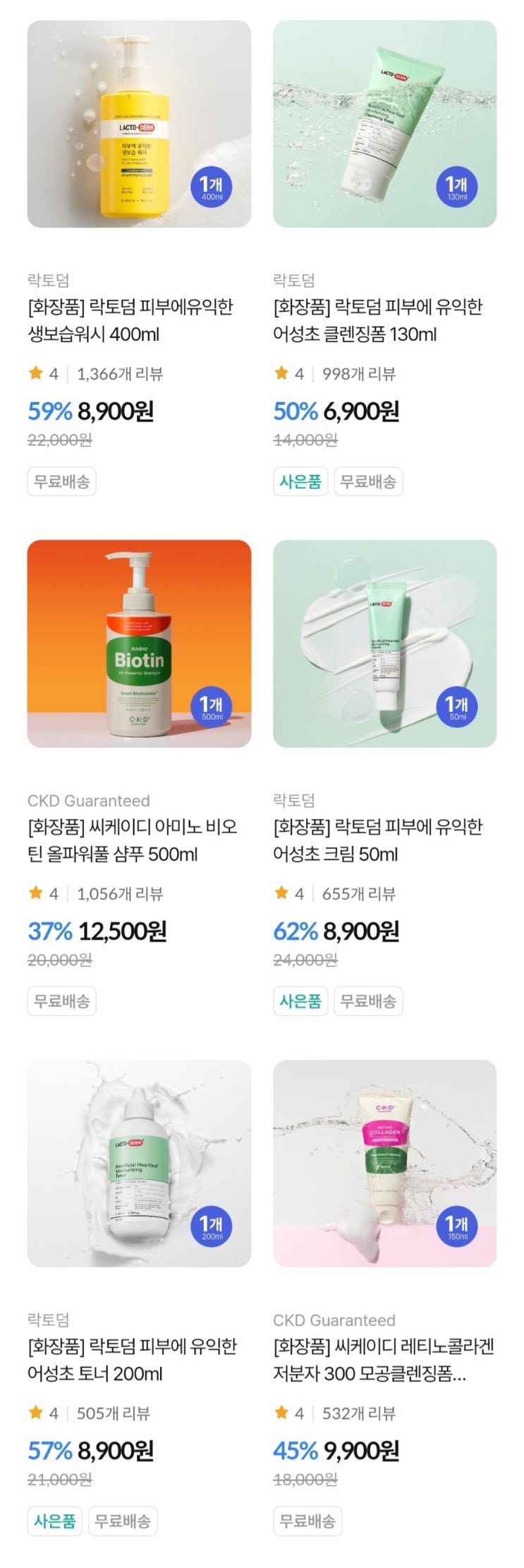Click the 150ml badge on the collagen foam image
This screenshot has width=524, height=1568.
[457, 1226]
